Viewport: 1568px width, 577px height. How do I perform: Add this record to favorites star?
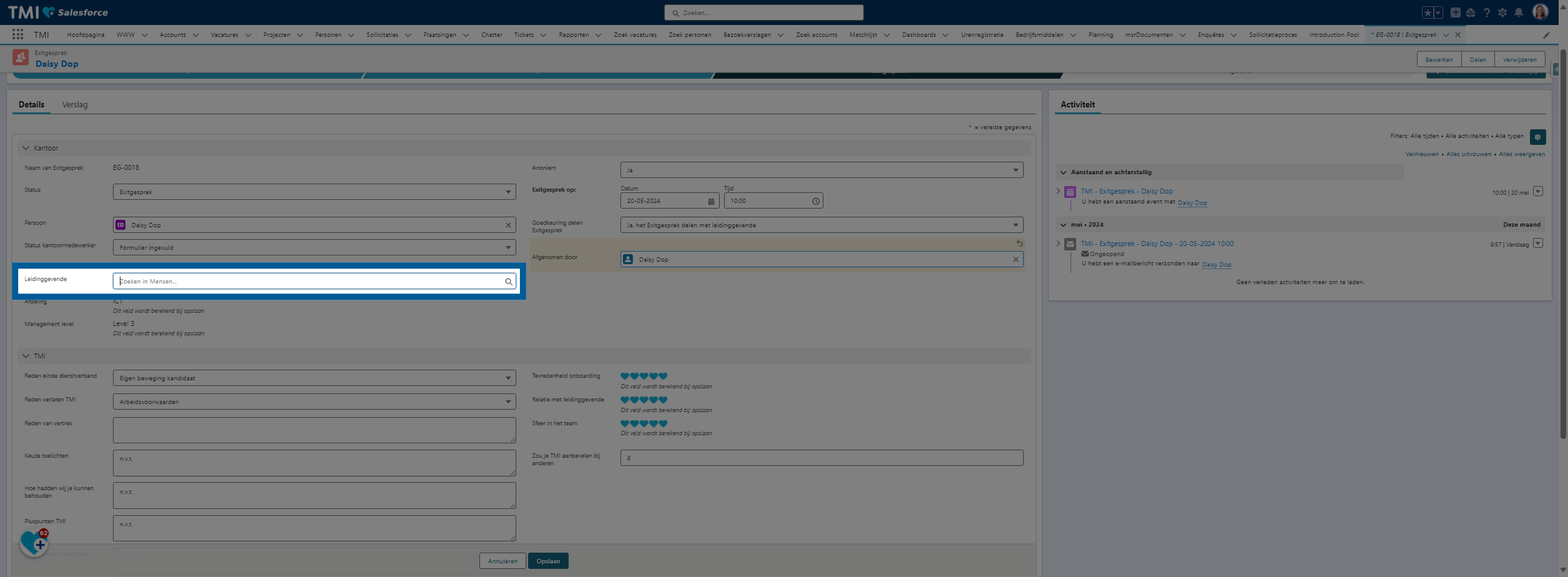tap(1428, 12)
